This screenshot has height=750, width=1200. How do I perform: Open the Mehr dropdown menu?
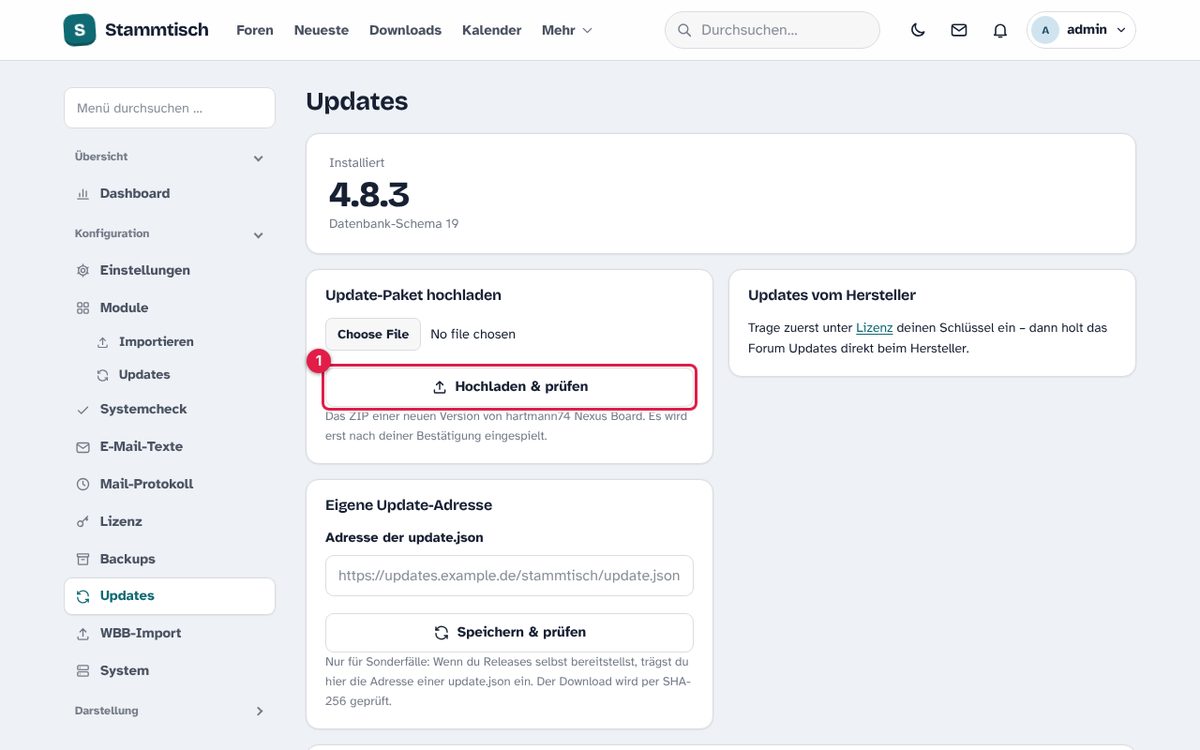coord(567,30)
